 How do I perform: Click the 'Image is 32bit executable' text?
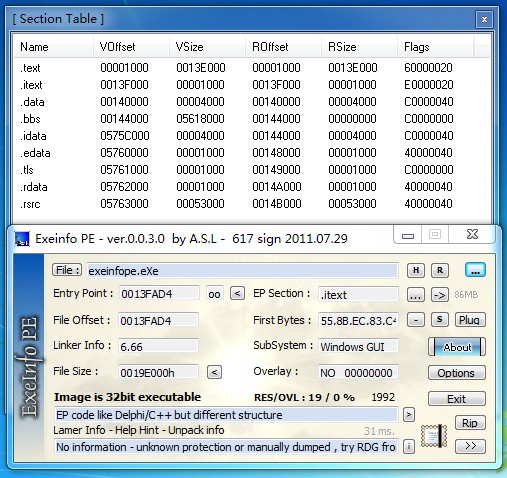[x=127, y=397]
